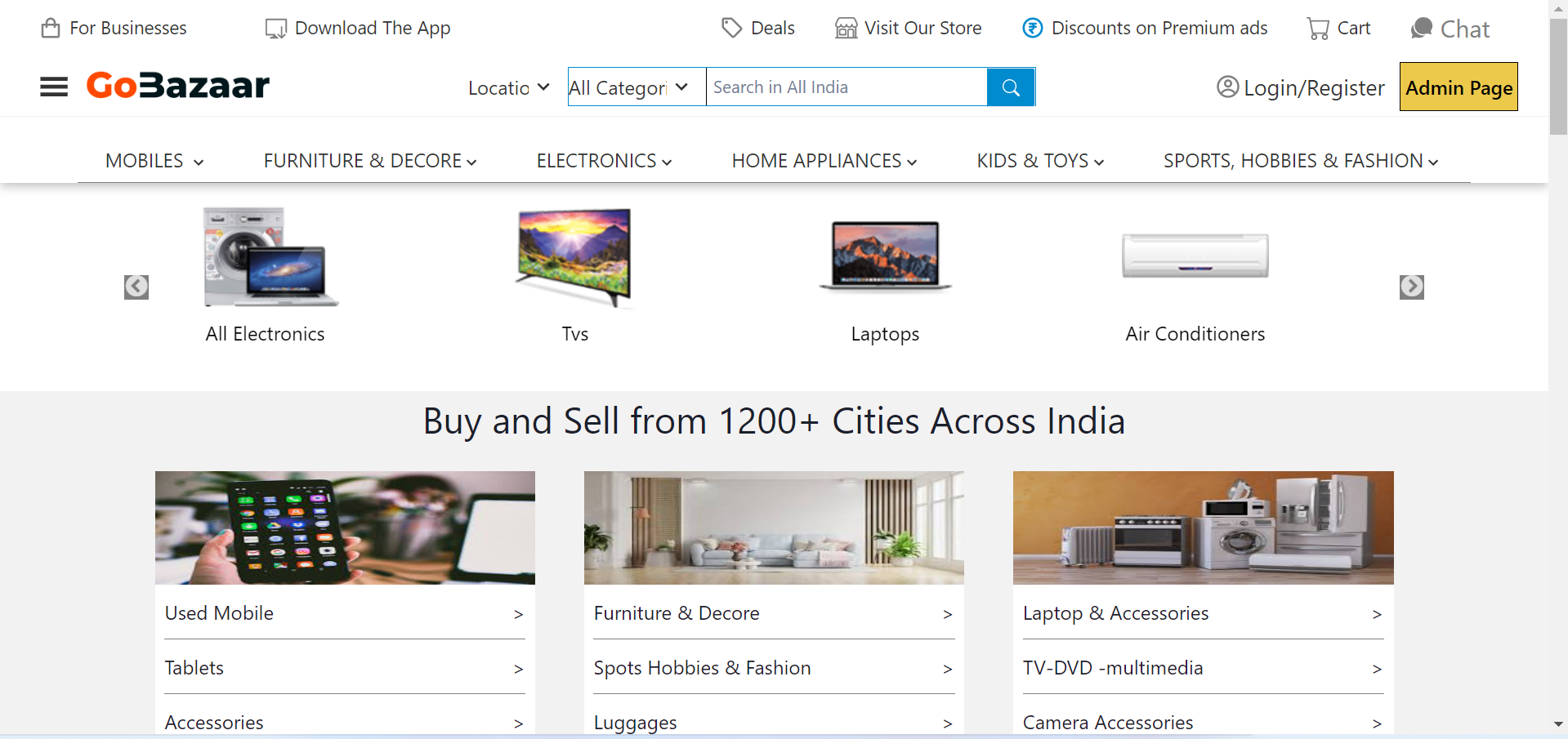Expand the HOME APPLIANCES category menu
This screenshot has height=739, width=1568.
coord(823,161)
